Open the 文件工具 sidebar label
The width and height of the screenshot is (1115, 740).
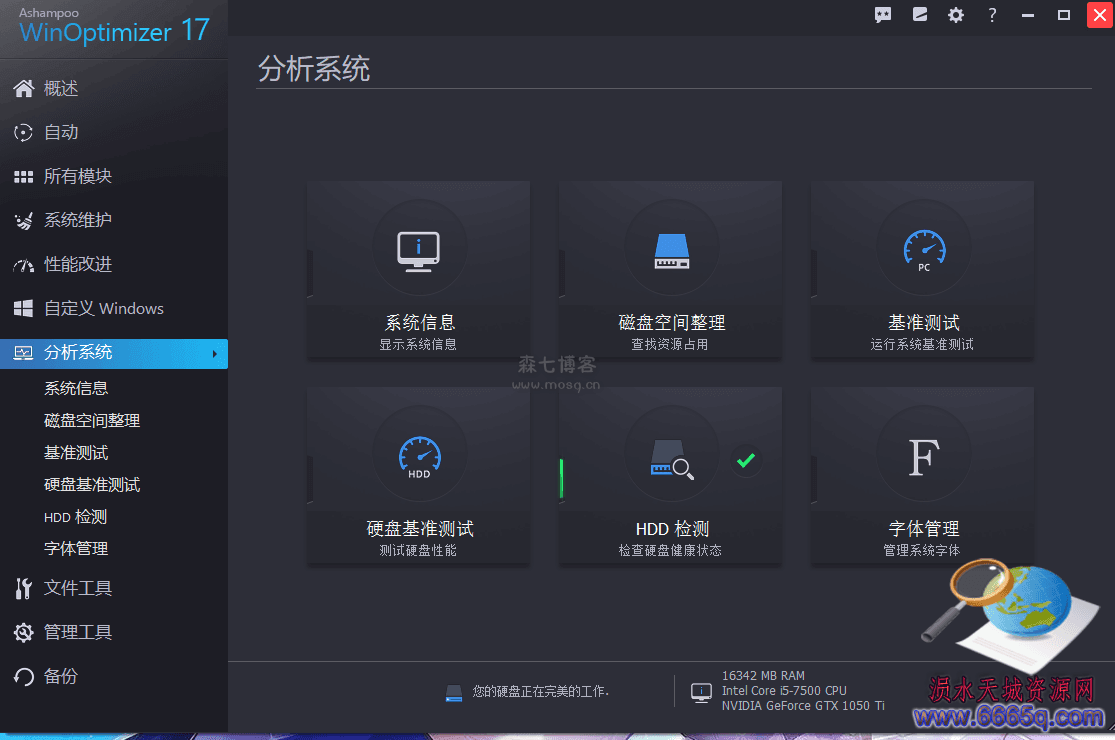pyautogui.click(x=78, y=588)
